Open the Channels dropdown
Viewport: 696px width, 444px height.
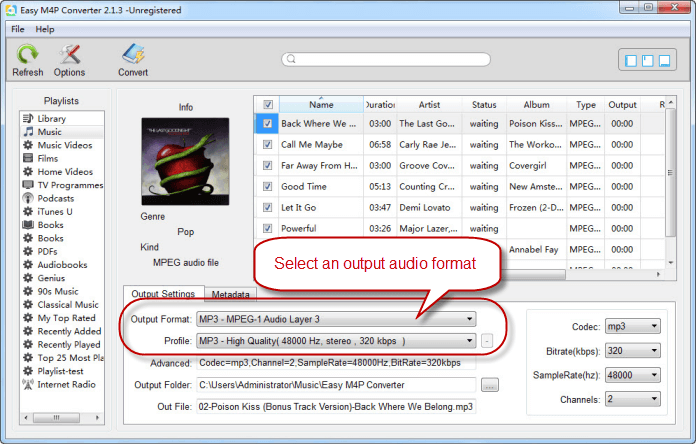pyautogui.click(x=633, y=399)
